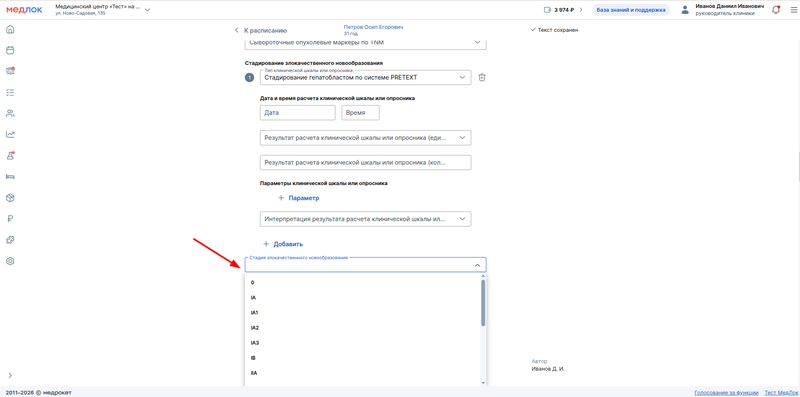800x397 pixels.
Task: Open the video consultation sidebar icon with red badge
Action: tap(10, 71)
